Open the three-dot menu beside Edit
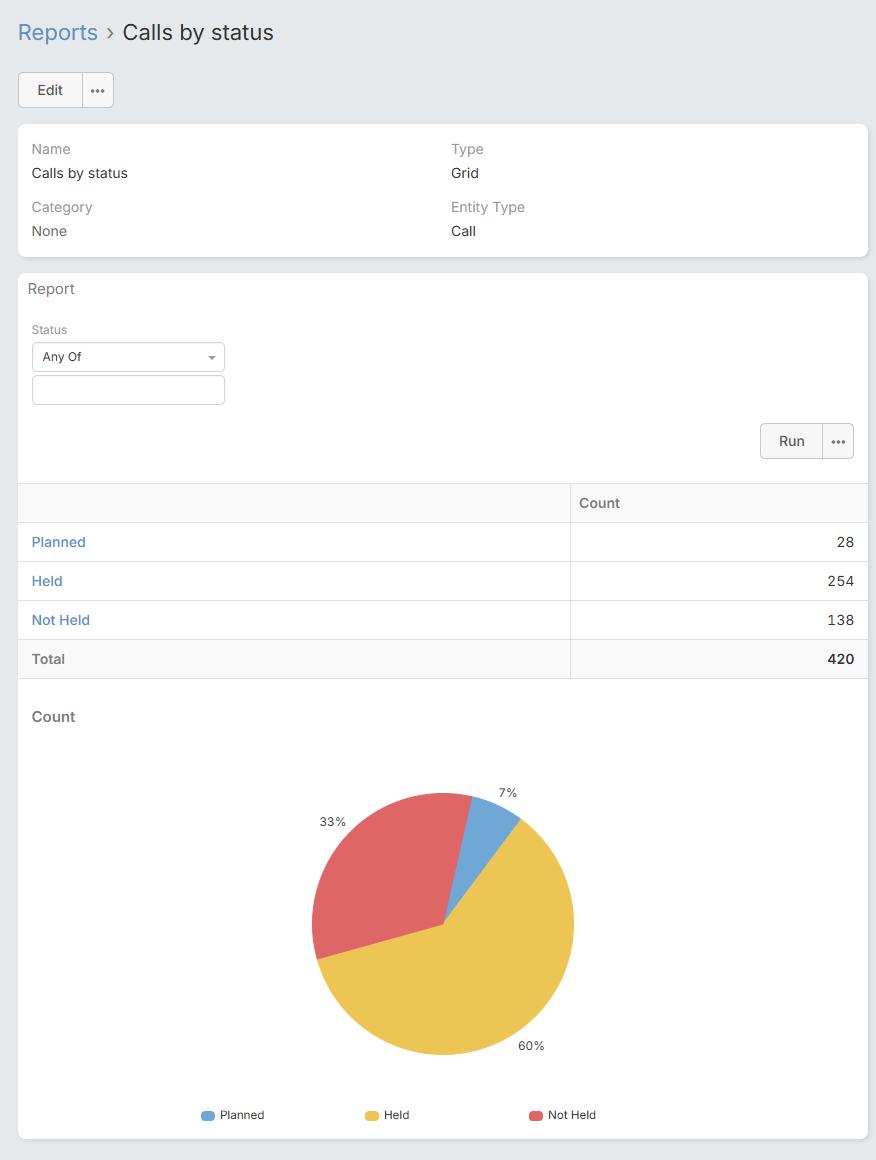 point(97,90)
